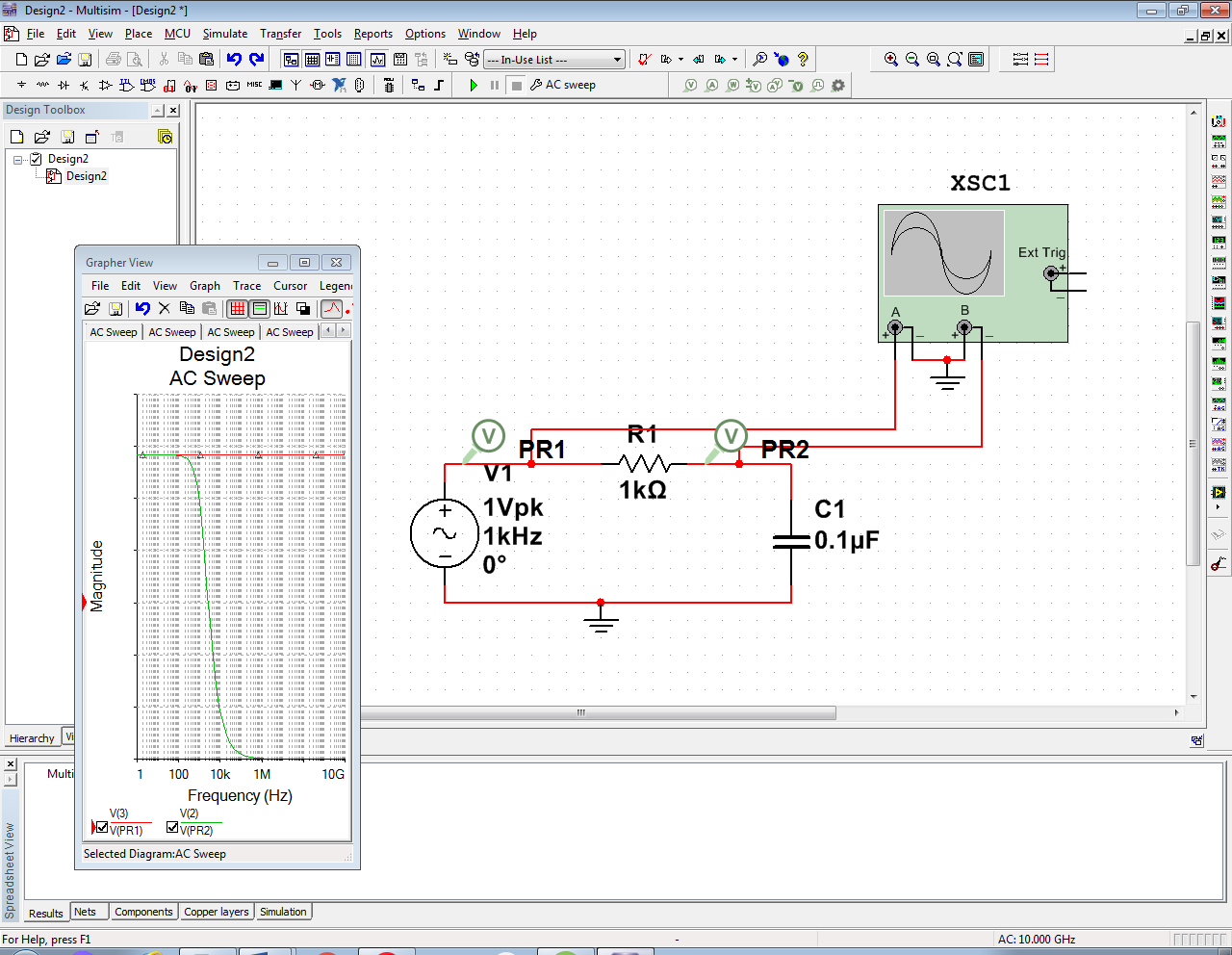Click Black/white background icon in Grapher
The width and height of the screenshot is (1232, 955).
303,308
